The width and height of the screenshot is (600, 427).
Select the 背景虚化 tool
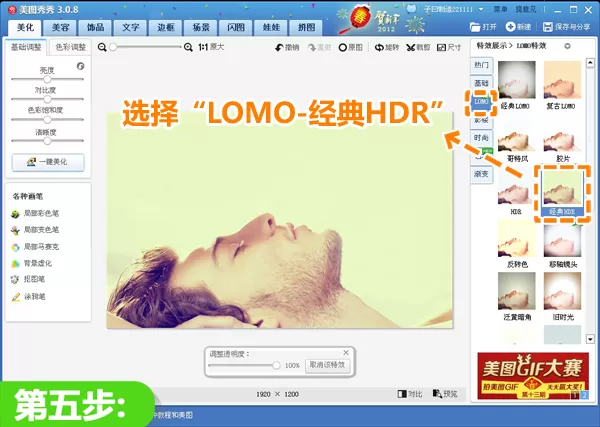[31, 263]
